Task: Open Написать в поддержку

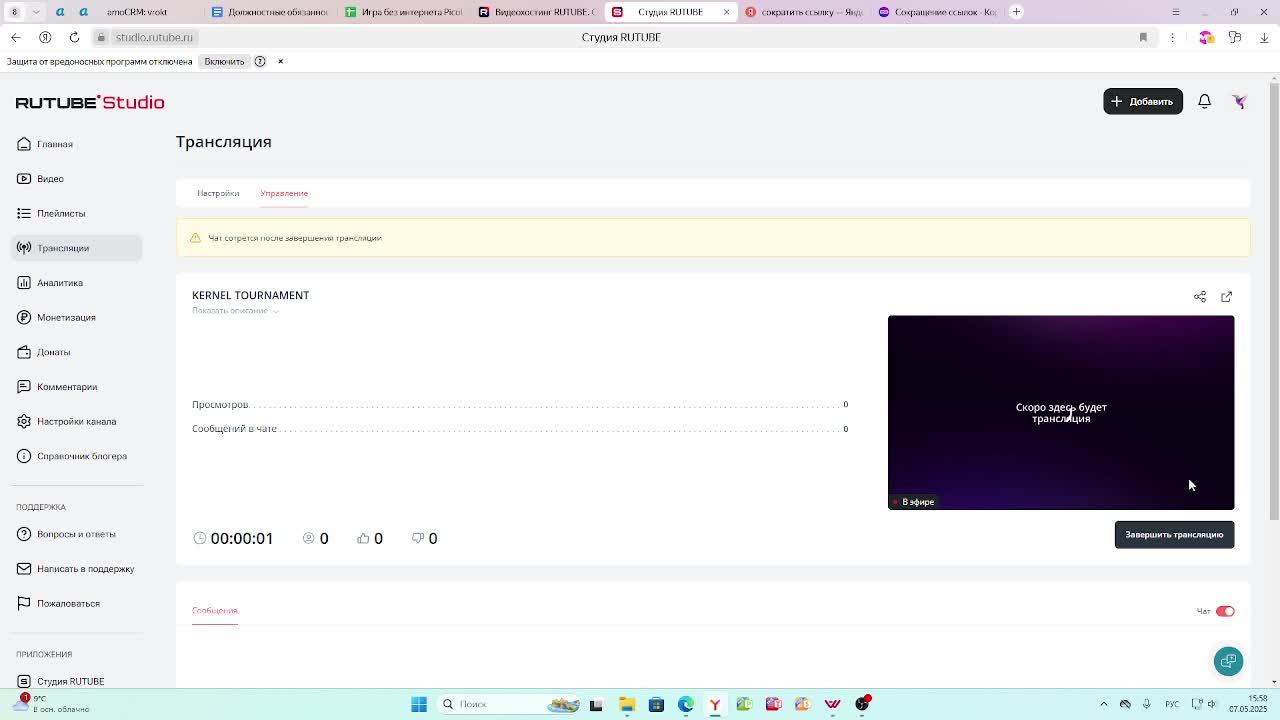Action: [85, 569]
